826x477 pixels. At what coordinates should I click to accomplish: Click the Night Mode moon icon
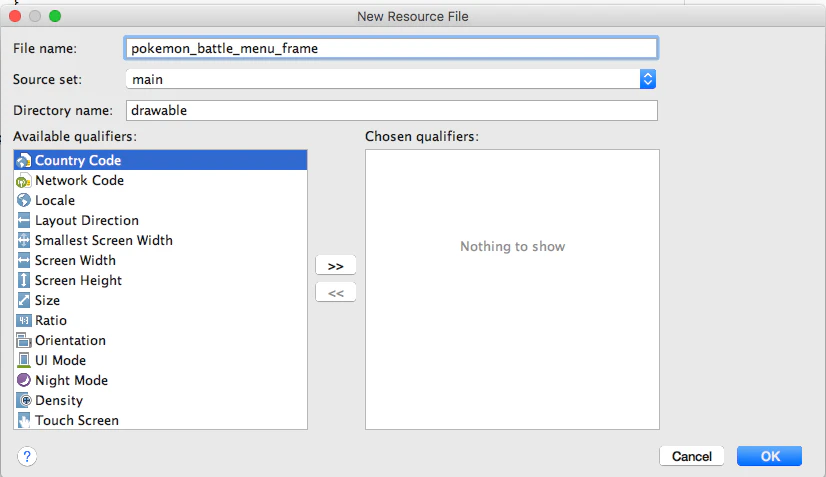tap(24, 380)
